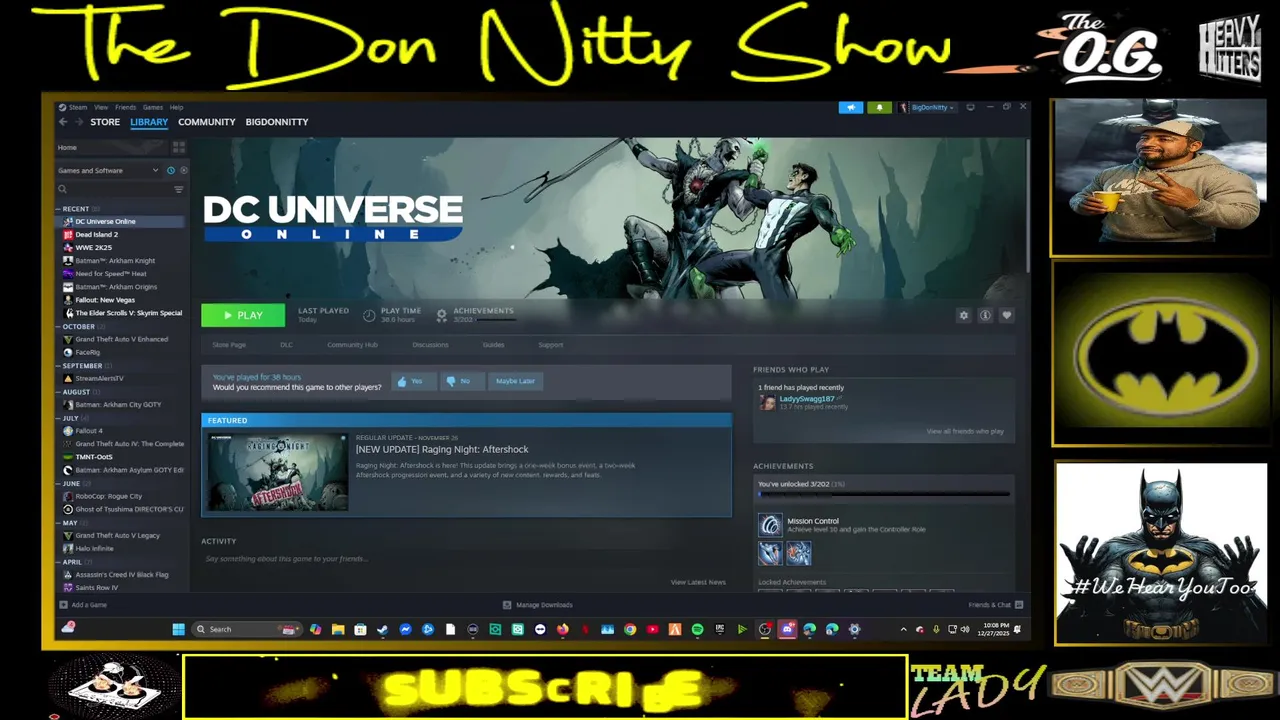Collapse the OCTOBER games section
Screen dimensions: 1280x720
click(x=58, y=327)
